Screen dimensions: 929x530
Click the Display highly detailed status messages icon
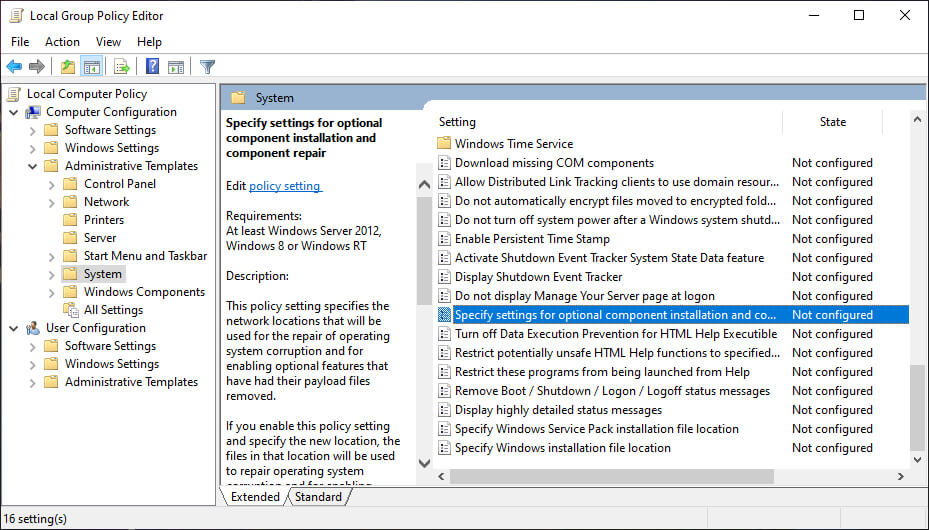pos(444,410)
